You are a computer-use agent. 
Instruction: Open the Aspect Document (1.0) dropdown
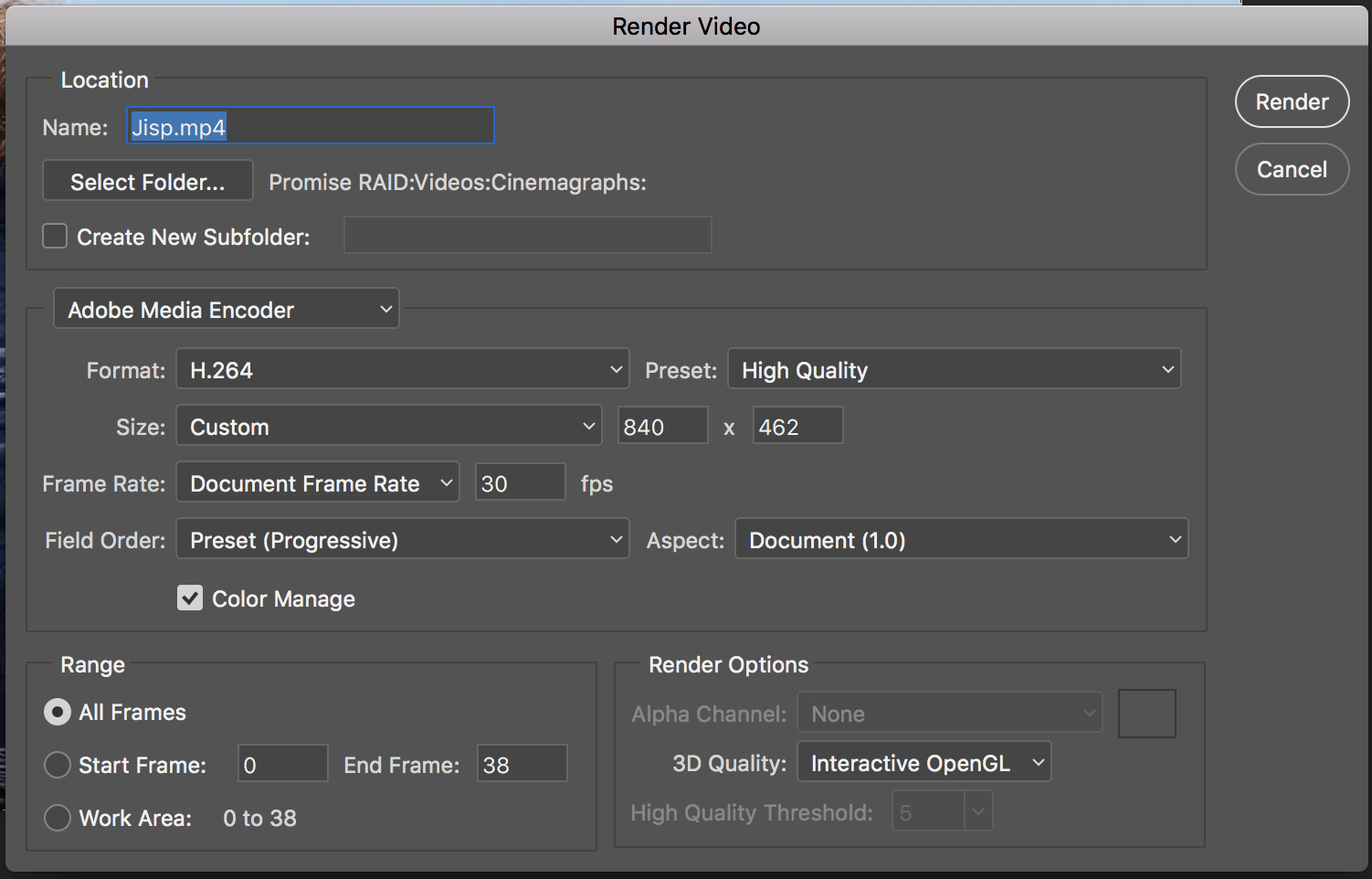[962, 539]
